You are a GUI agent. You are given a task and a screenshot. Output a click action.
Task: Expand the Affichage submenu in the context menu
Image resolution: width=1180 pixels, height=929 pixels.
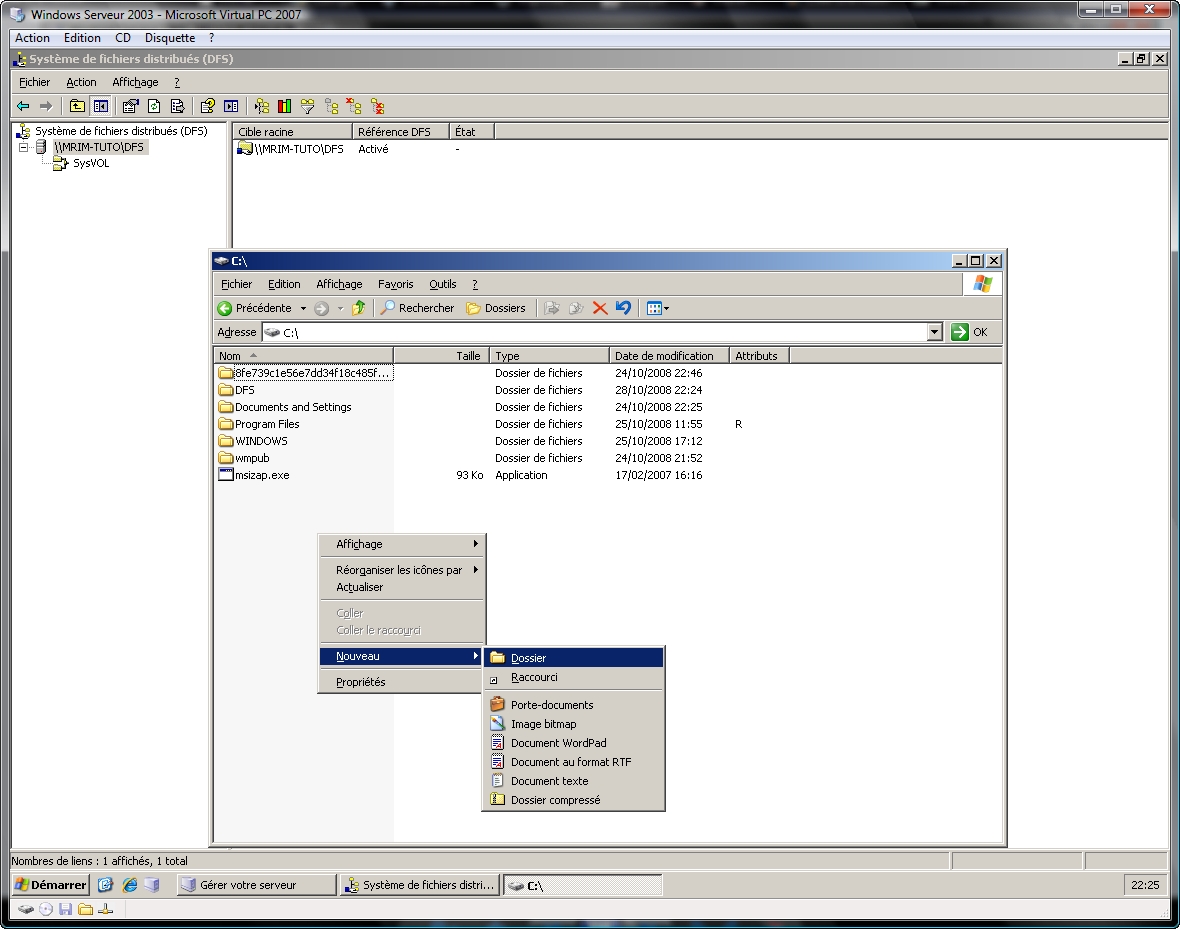[x=402, y=544]
